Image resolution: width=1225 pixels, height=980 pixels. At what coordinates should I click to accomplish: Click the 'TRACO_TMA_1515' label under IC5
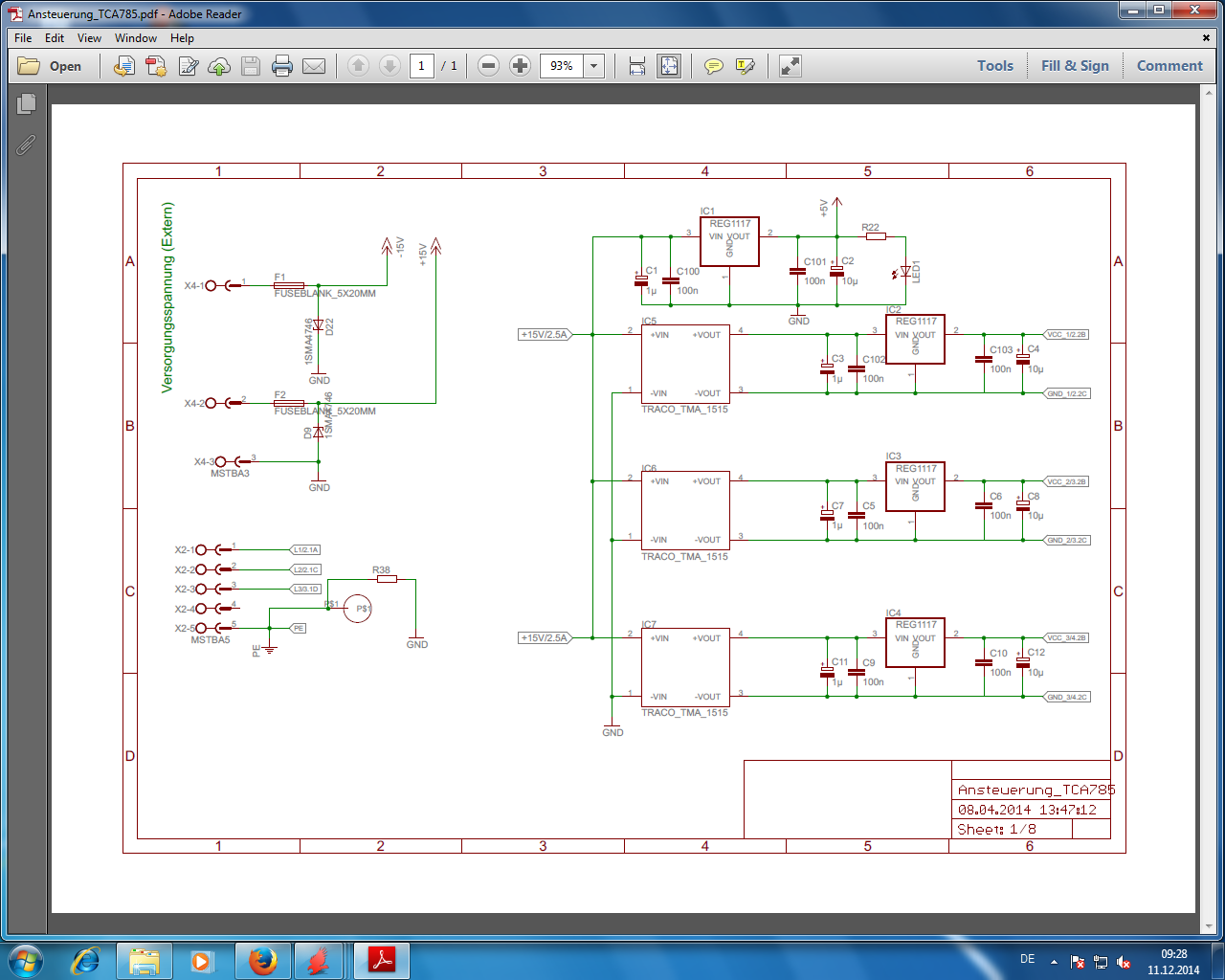pos(684,409)
